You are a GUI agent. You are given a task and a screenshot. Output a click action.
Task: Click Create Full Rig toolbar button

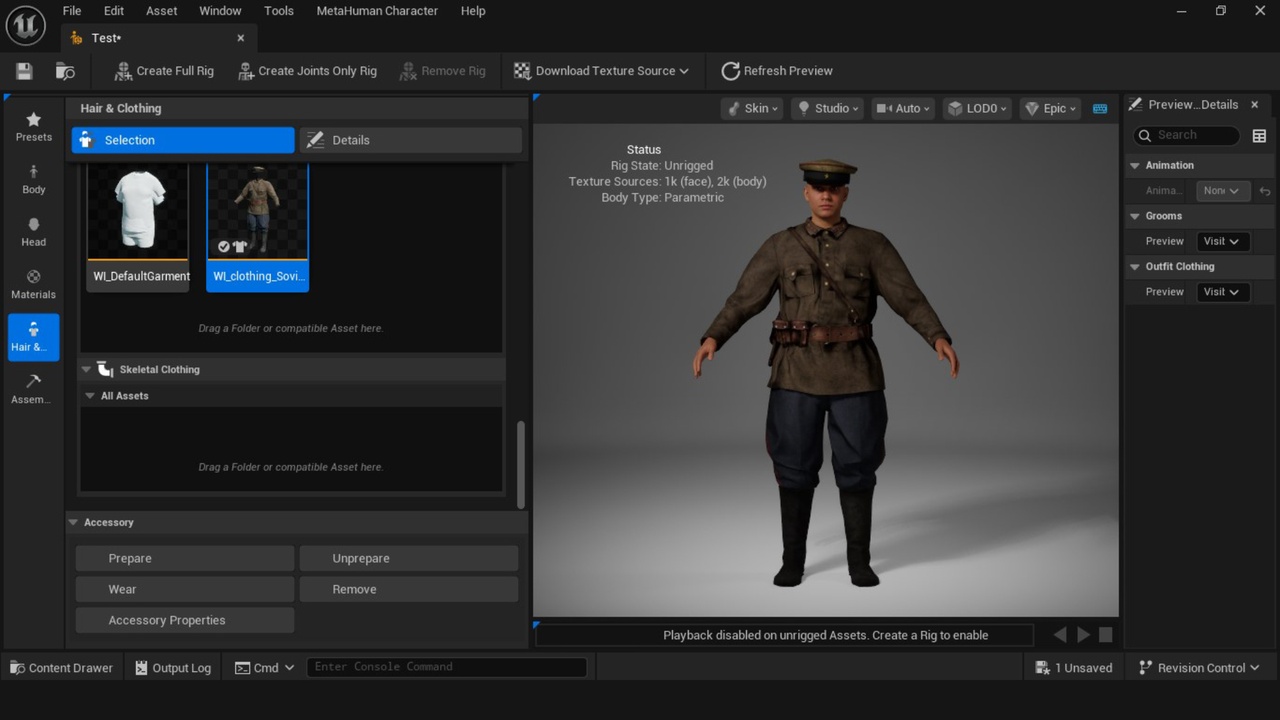(x=164, y=71)
